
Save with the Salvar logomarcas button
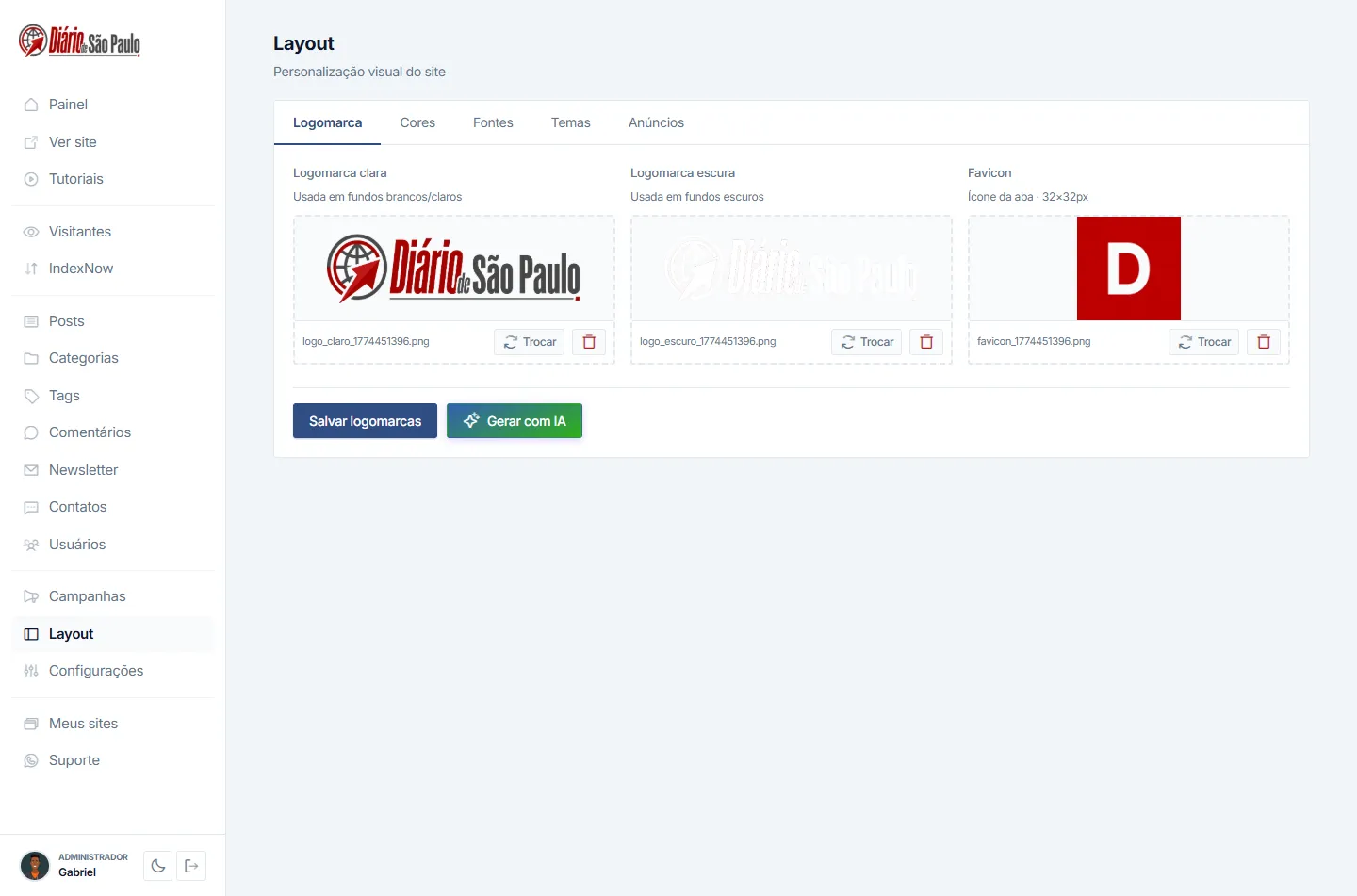(365, 421)
